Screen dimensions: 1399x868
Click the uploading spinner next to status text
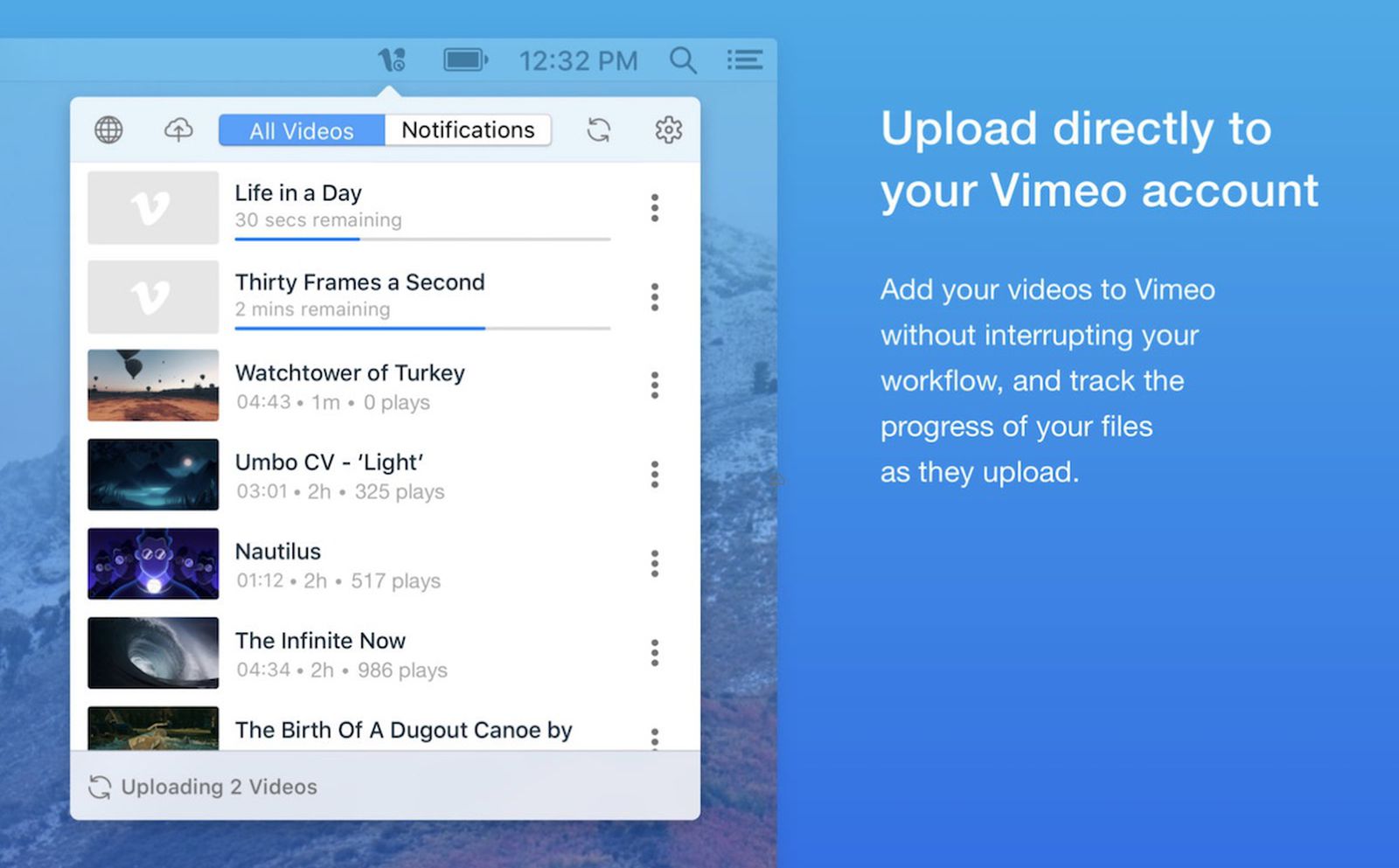100,786
